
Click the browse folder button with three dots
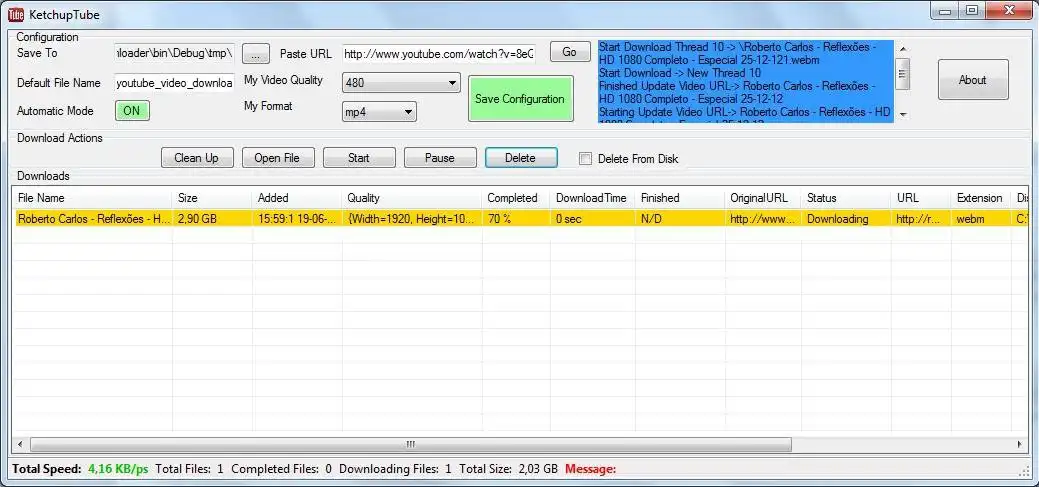click(x=256, y=53)
